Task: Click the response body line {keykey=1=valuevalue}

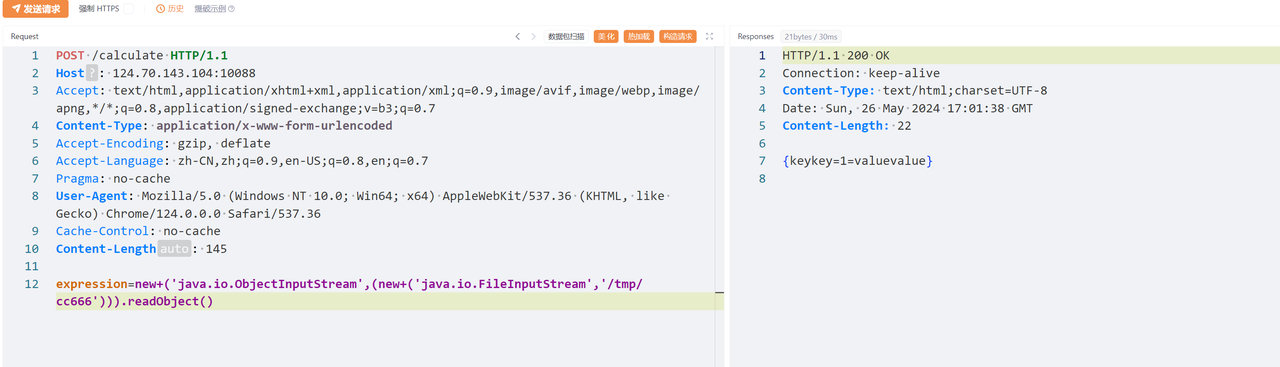Action: click(857, 160)
